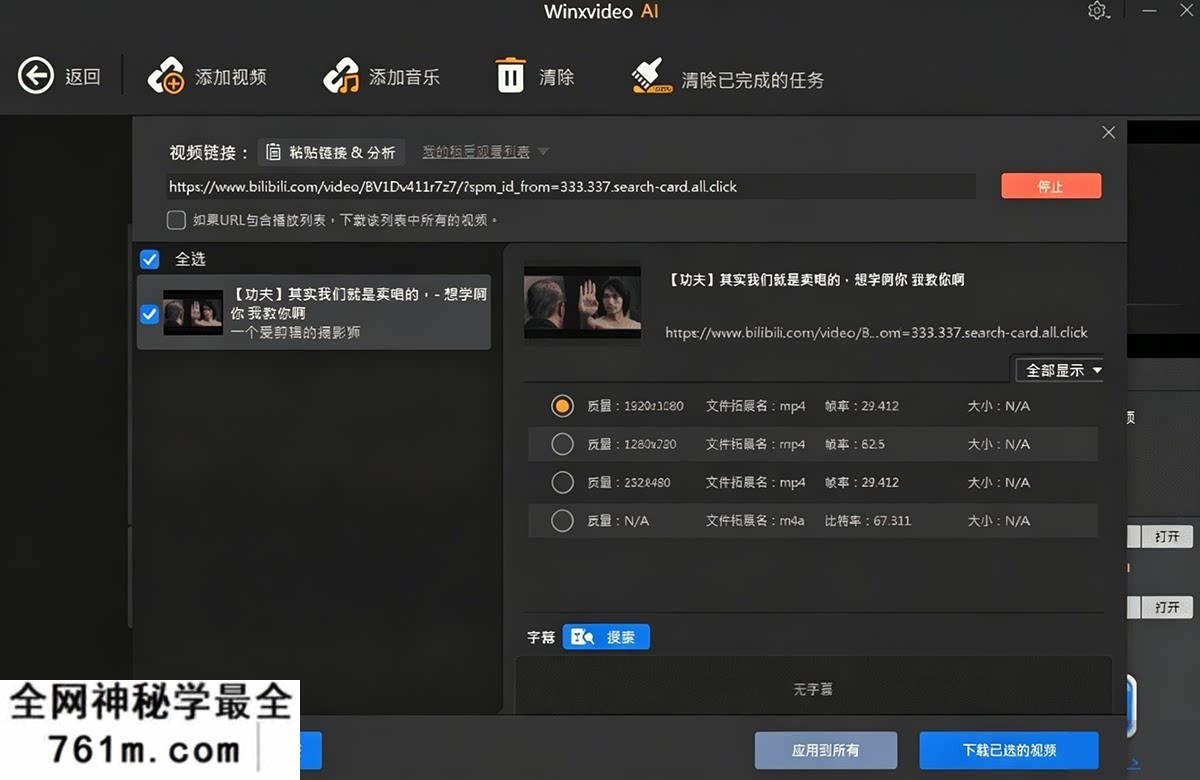Uncheck the 【功夫】 video item checkbox

pos(150,314)
